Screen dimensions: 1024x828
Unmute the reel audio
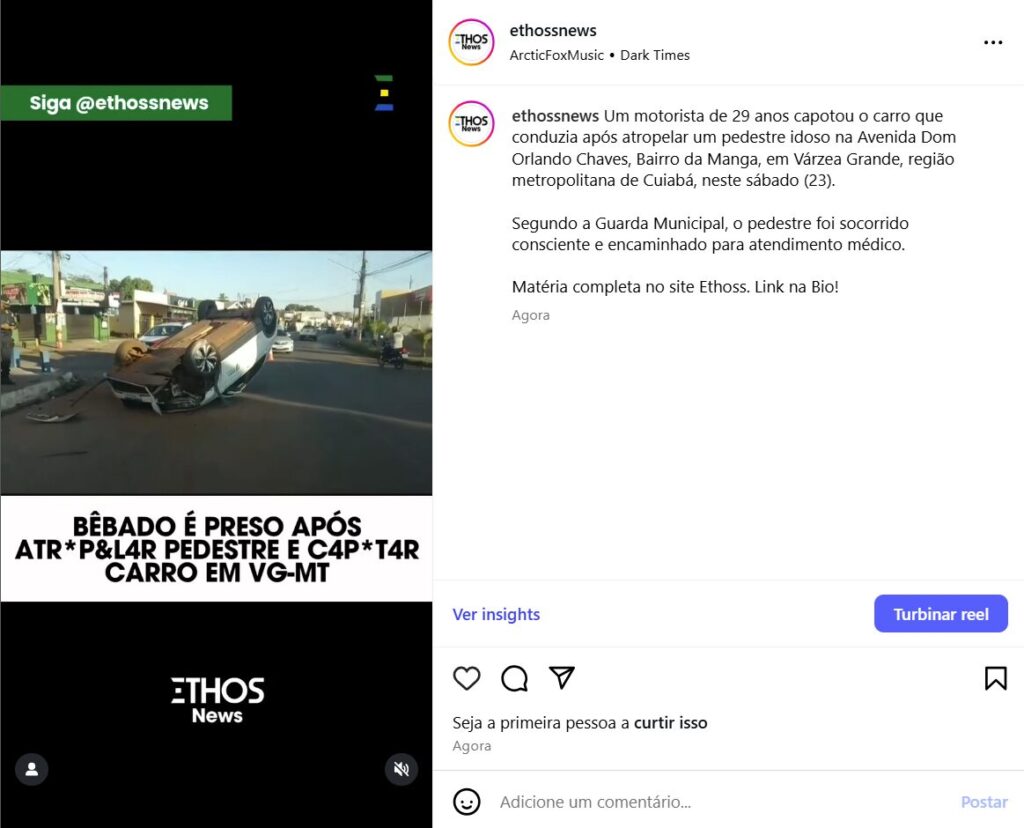(x=401, y=769)
